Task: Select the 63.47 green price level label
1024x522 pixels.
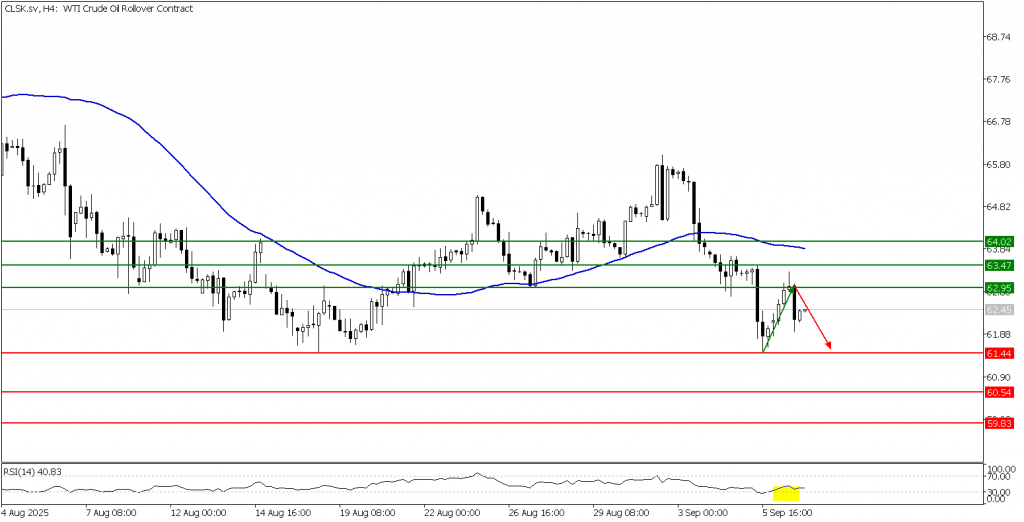Action: point(1000,265)
